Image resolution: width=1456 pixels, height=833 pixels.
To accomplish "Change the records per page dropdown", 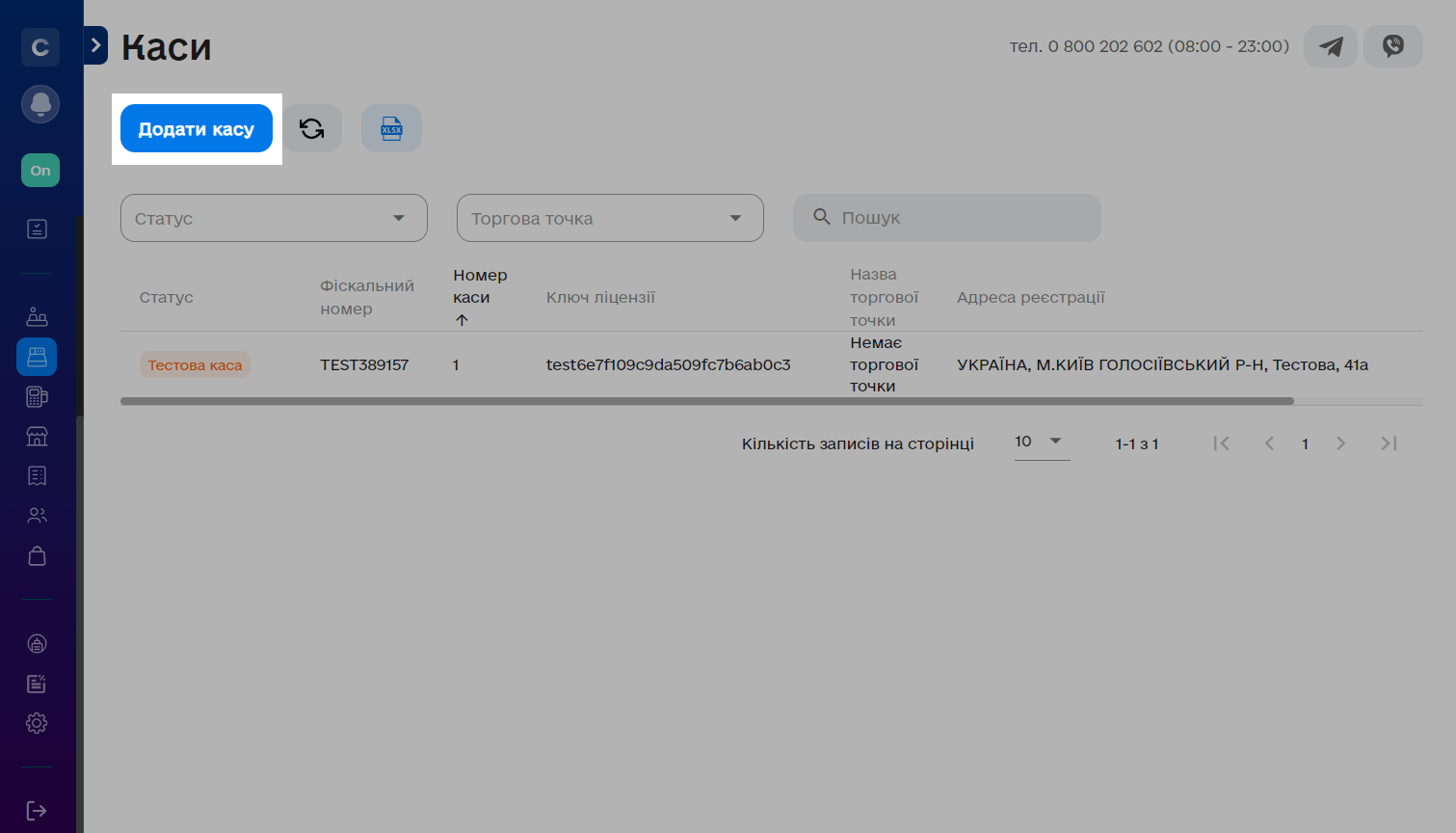I will 1041,442.
